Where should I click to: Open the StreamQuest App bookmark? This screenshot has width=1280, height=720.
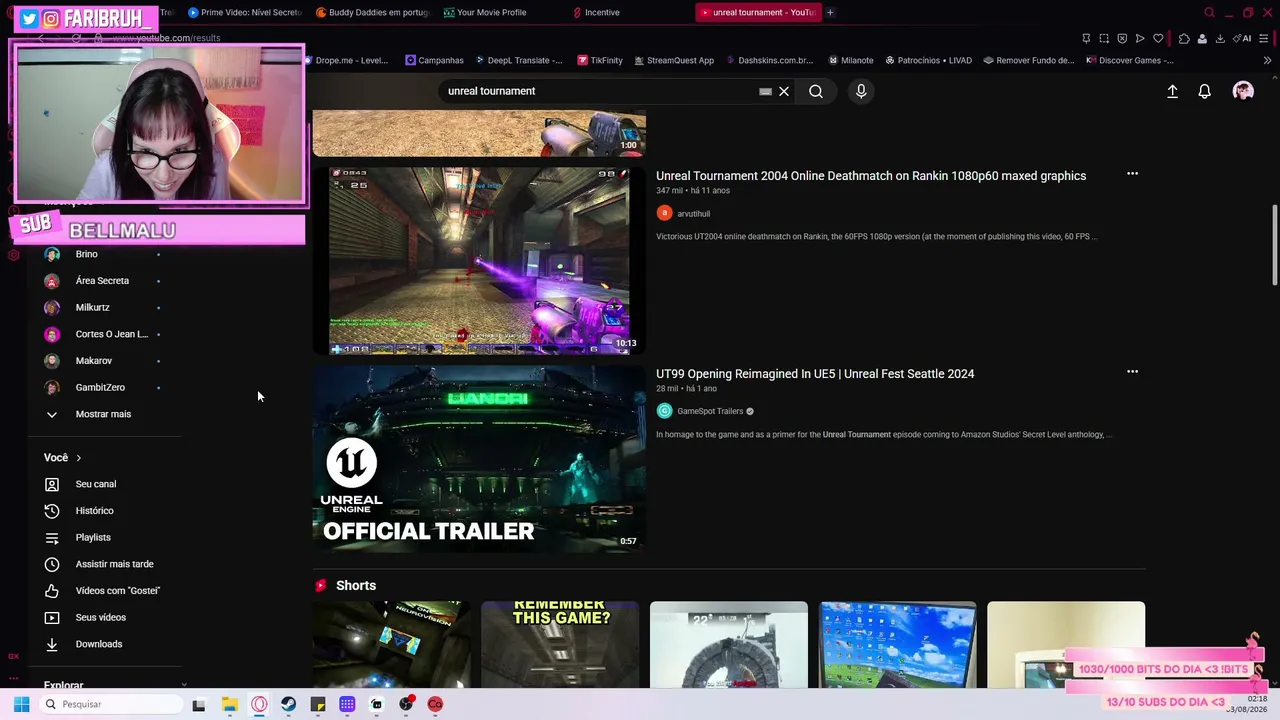tap(674, 60)
